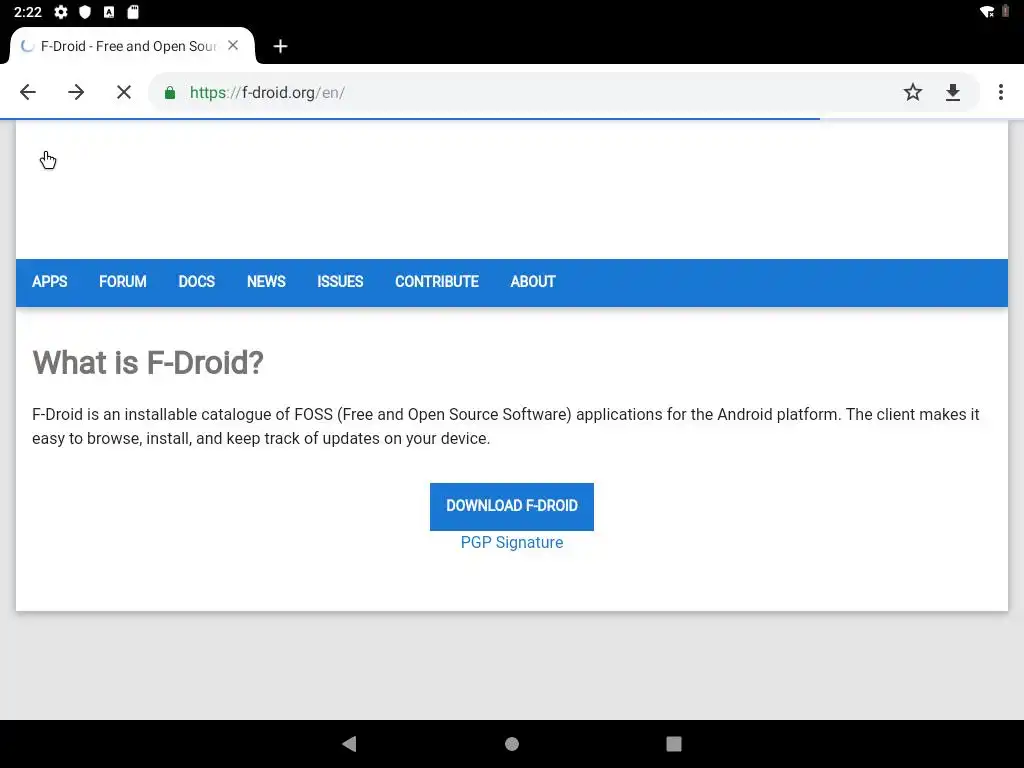
Task: Tap the battery icon in status bar
Action: 1006,12
